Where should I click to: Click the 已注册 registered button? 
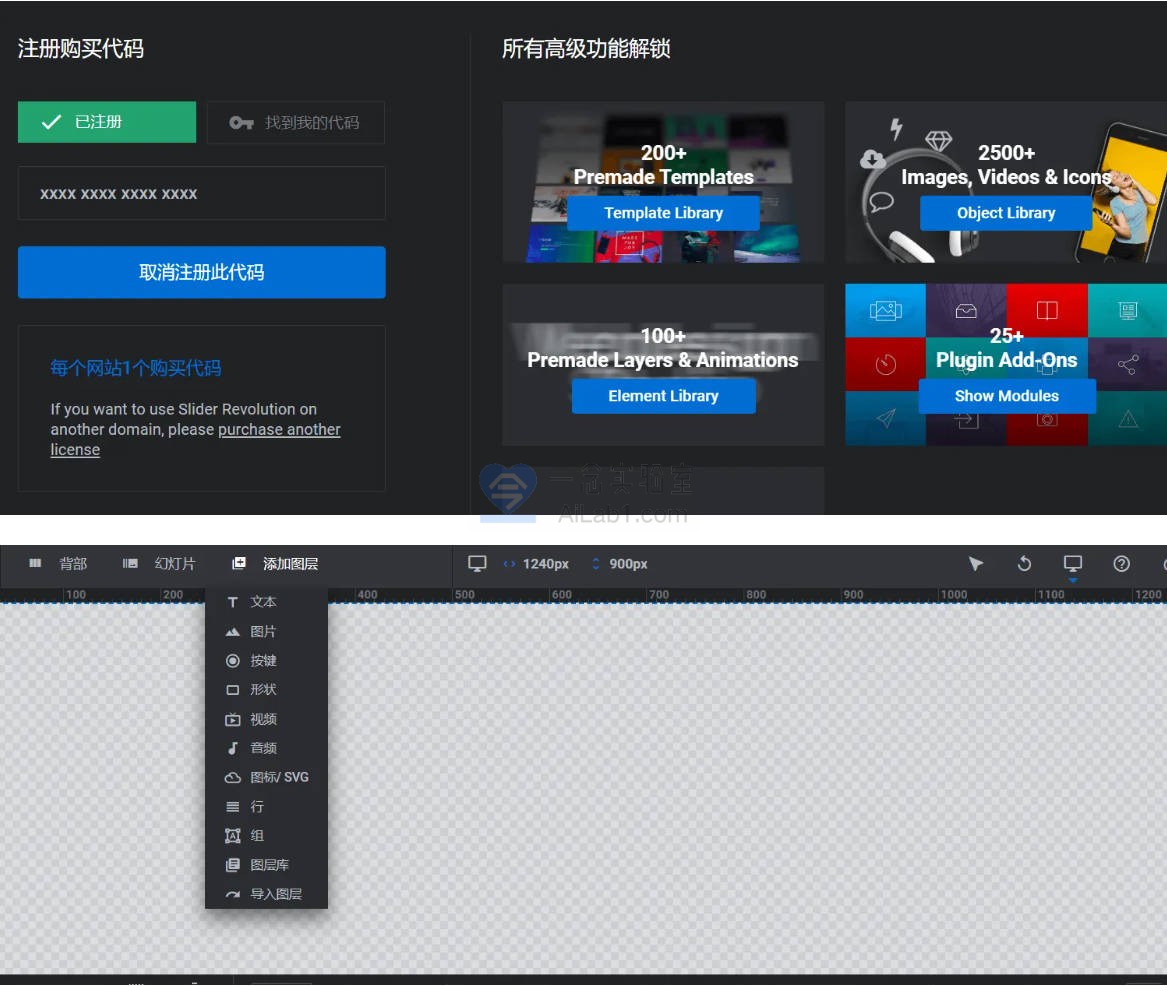106,122
